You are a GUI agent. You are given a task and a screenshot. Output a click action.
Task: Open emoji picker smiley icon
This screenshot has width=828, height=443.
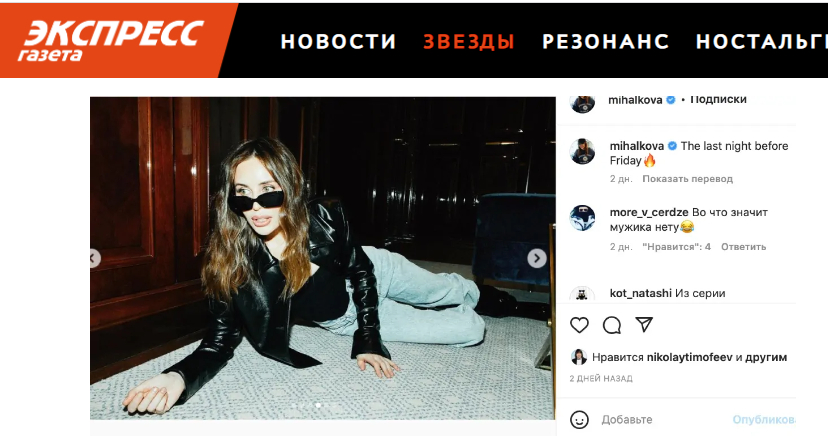point(579,420)
